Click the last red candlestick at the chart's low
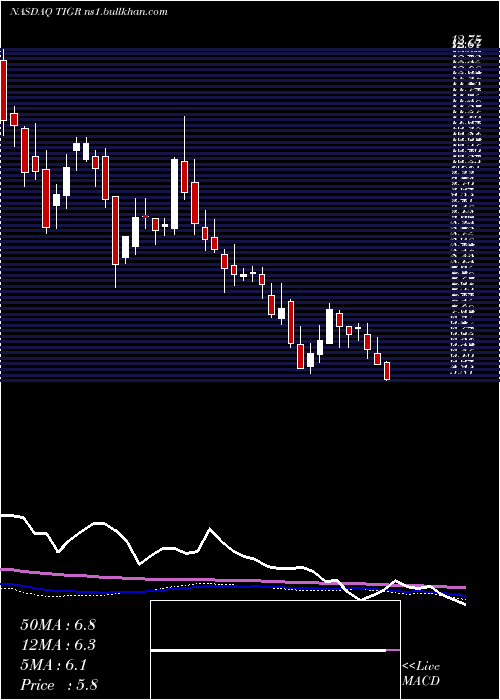 coord(387,371)
